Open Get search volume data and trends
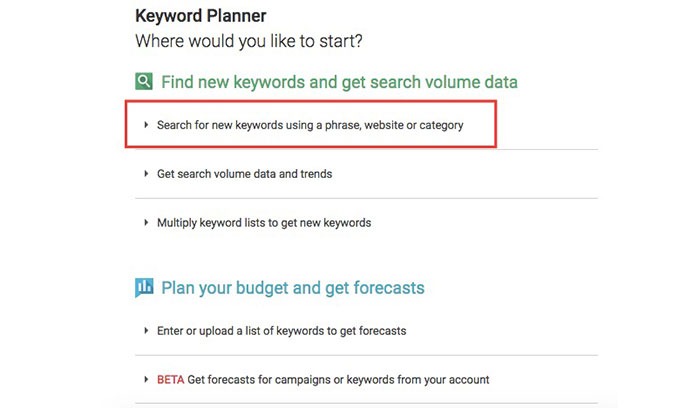Image resolution: width=700 pixels, height=408 pixels. coord(244,174)
